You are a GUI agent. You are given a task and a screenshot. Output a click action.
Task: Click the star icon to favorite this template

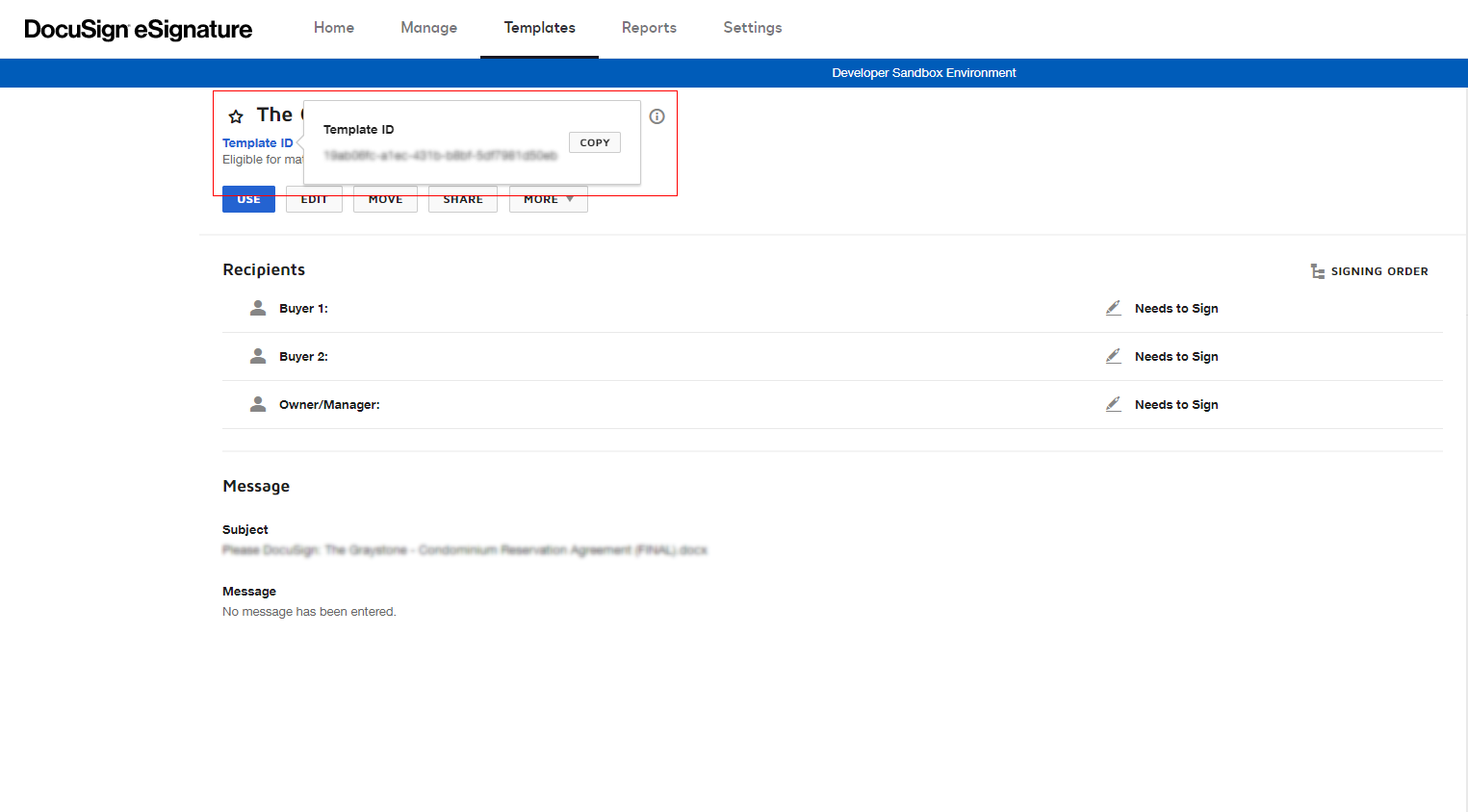(236, 114)
